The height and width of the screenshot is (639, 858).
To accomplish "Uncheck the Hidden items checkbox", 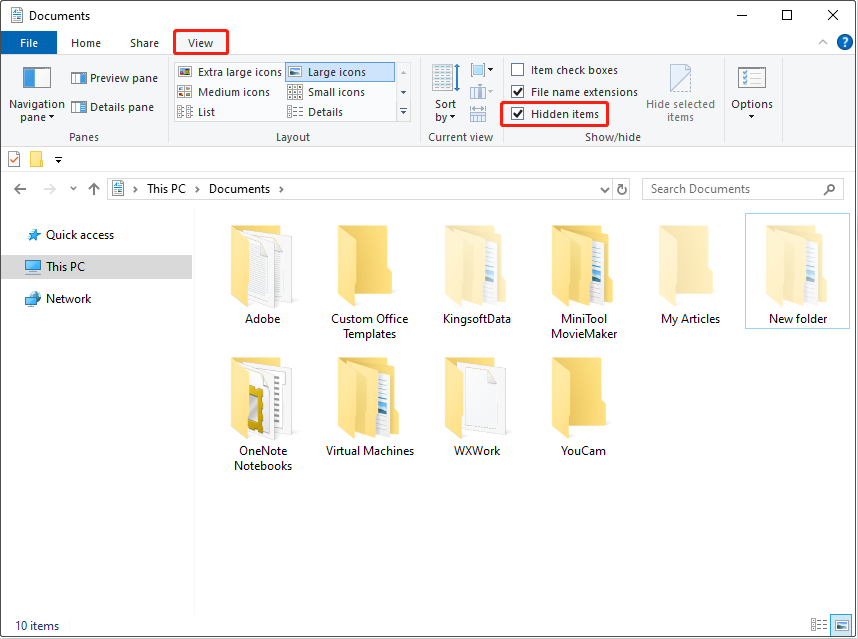I will (x=518, y=113).
